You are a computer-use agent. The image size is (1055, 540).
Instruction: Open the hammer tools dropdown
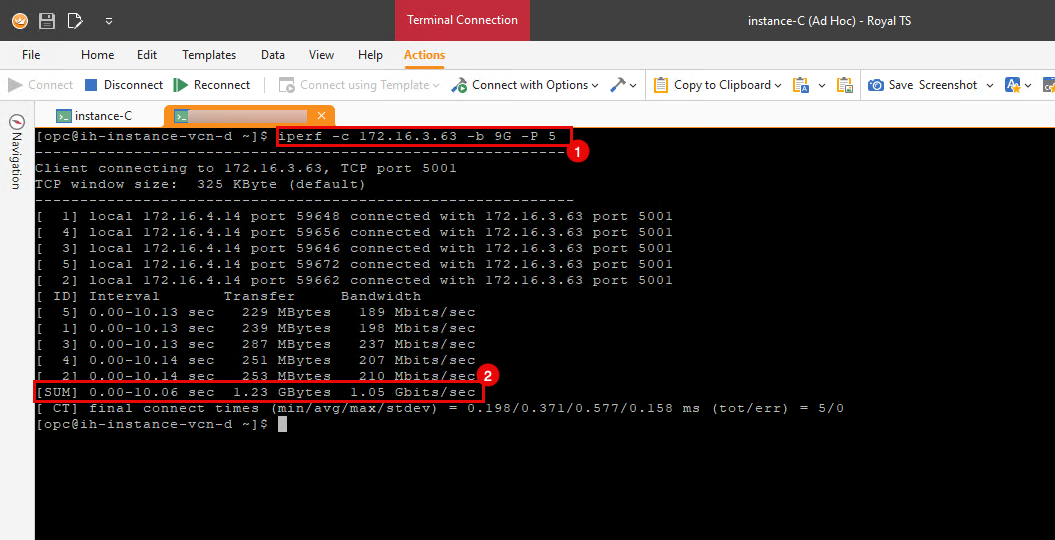click(x=624, y=85)
